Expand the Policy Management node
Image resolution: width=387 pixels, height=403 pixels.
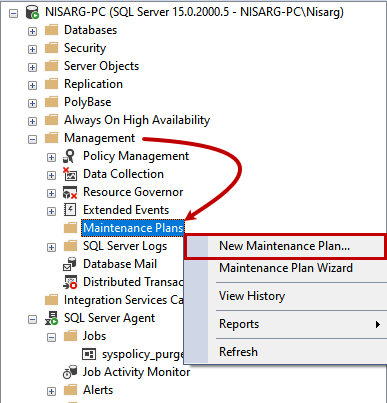(51, 158)
